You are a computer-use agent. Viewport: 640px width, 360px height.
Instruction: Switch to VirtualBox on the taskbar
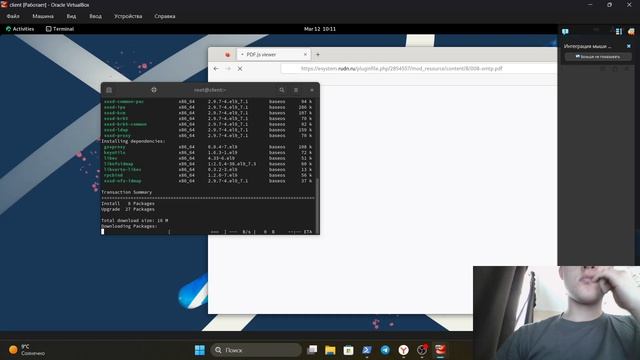(x=440, y=350)
